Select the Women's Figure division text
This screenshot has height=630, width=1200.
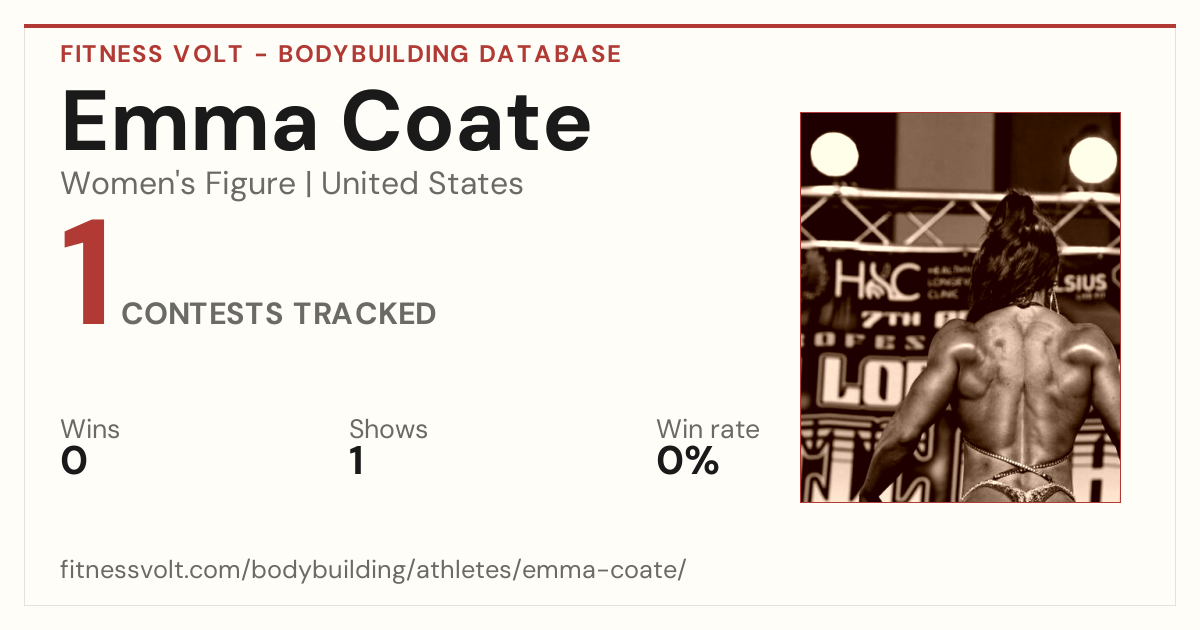coord(178,184)
